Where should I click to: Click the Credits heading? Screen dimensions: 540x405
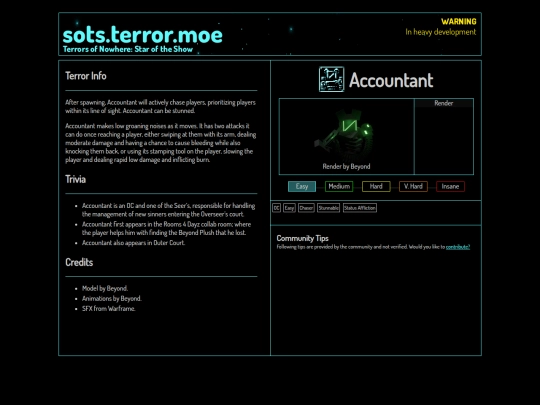coord(79,262)
